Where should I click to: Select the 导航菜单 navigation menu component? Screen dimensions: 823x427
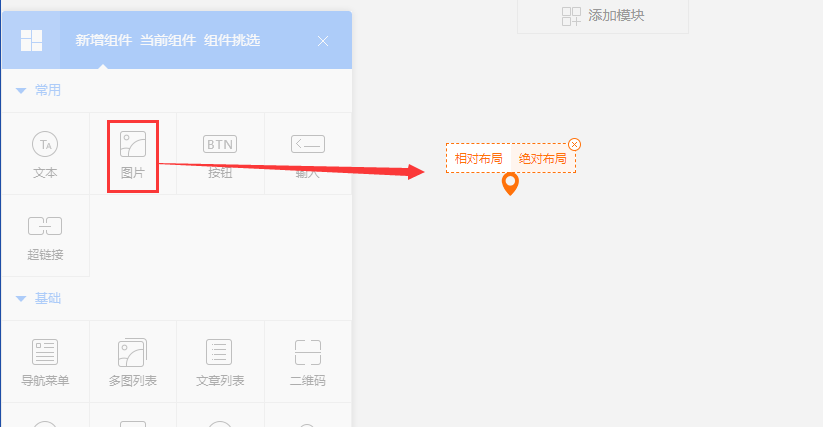(x=45, y=362)
